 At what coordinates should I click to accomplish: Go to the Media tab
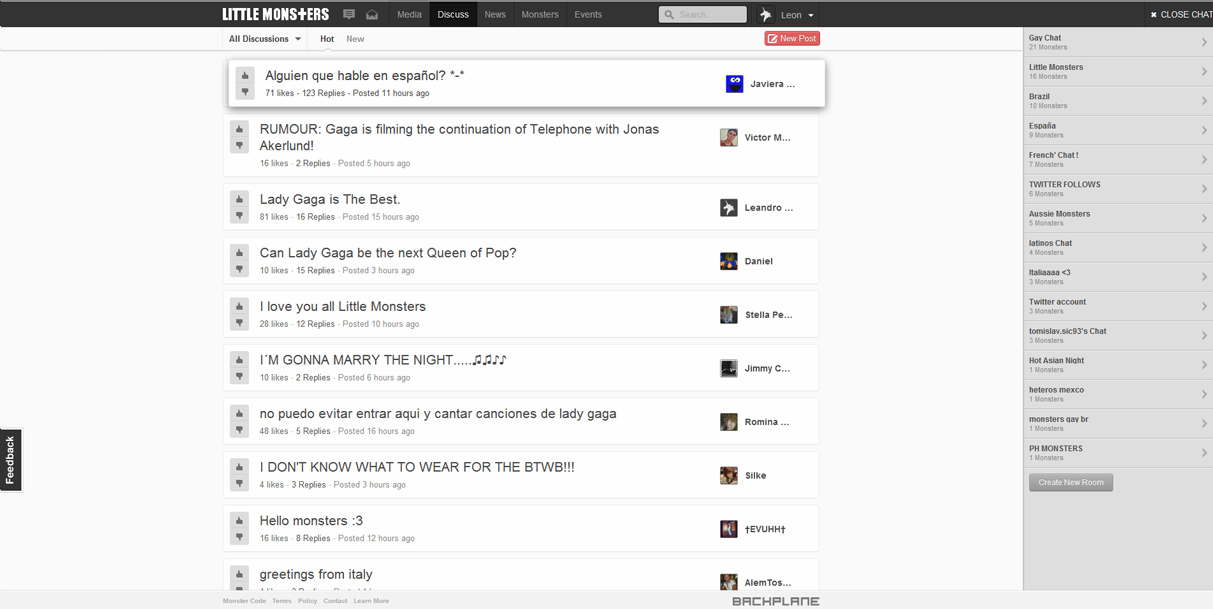pyautogui.click(x=409, y=14)
